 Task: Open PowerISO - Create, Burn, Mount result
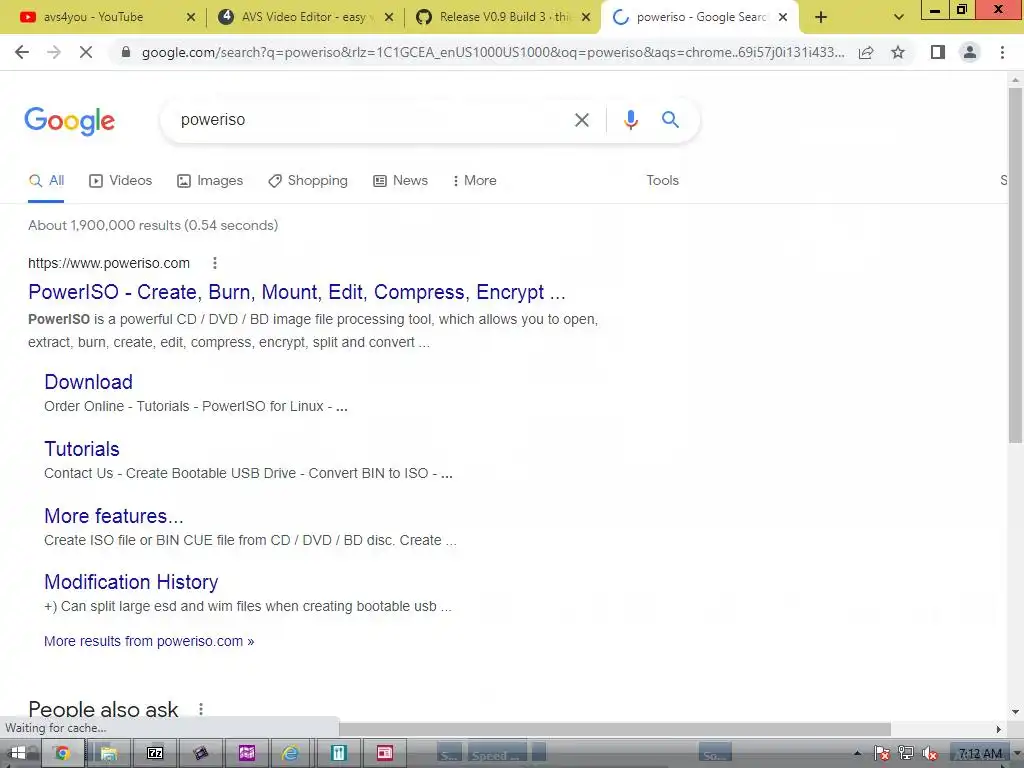[x=296, y=292]
